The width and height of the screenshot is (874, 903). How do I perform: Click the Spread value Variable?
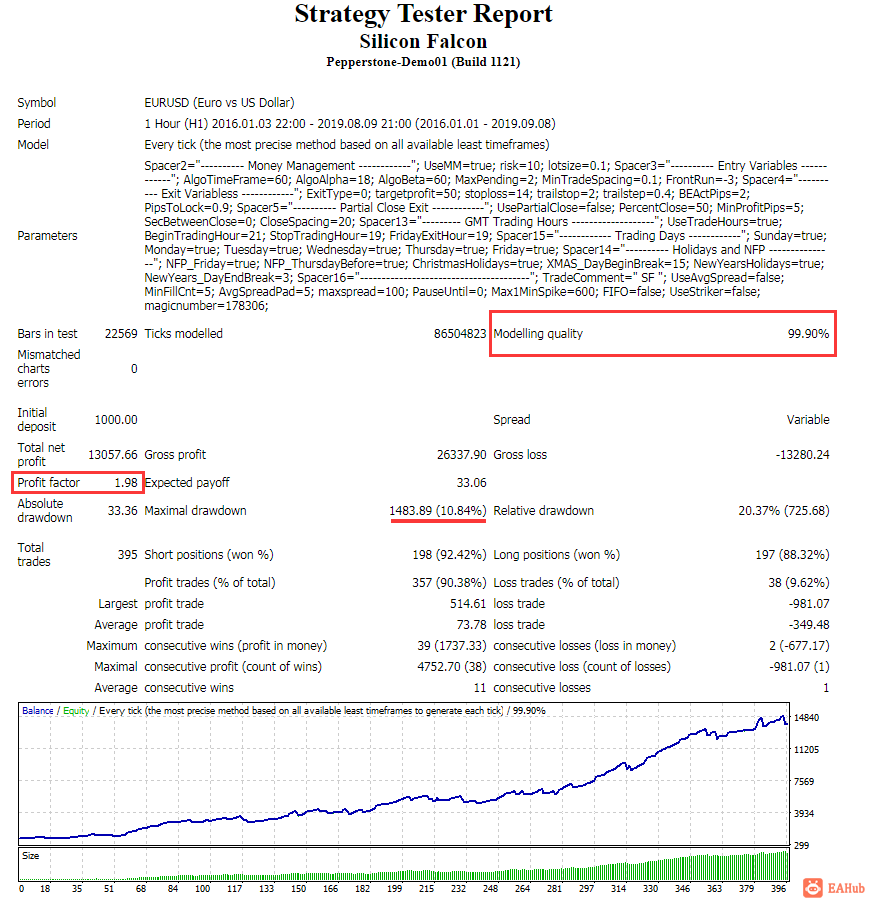(x=808, y=420)
